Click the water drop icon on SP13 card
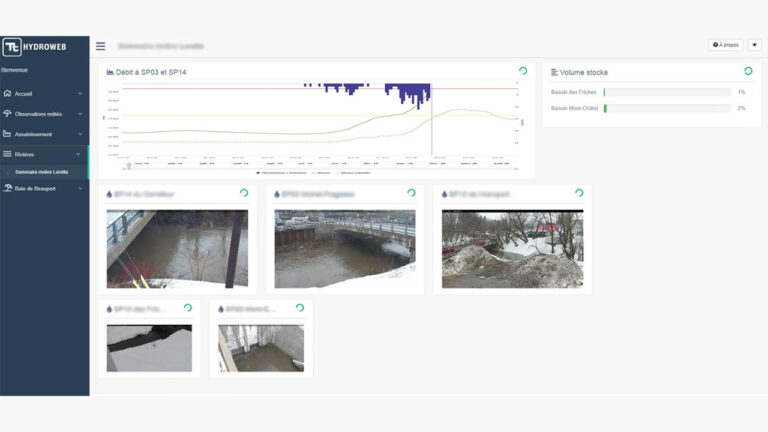This screenshot has height=432, width=768. (x=444, y=194)
